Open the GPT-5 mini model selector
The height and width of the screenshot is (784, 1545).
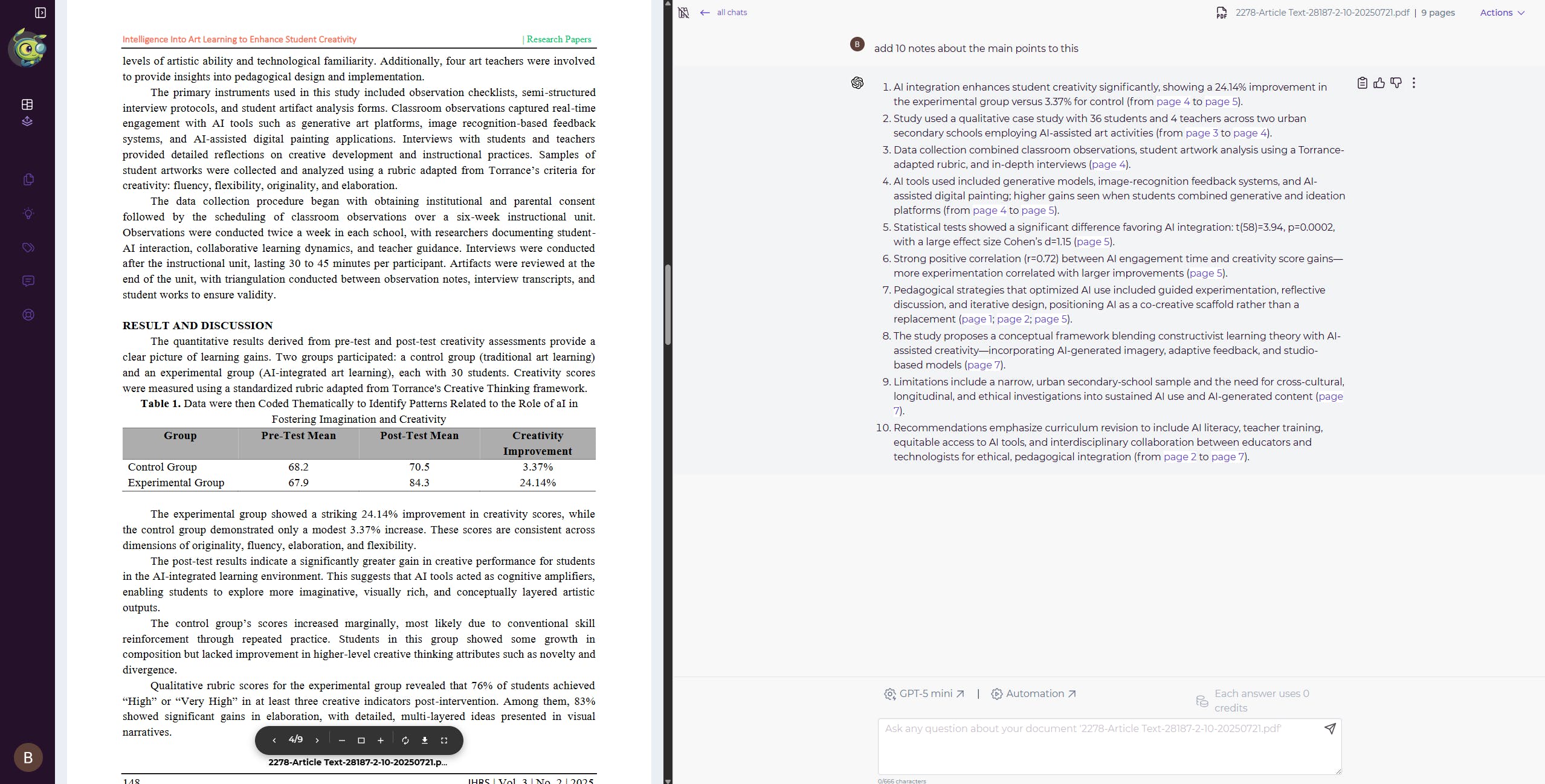tap(924, 694)
